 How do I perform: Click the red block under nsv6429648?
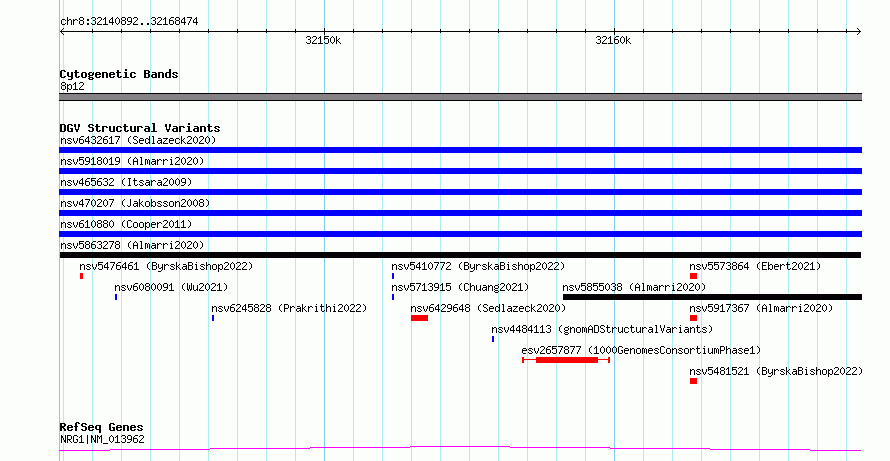click(419, 318)
